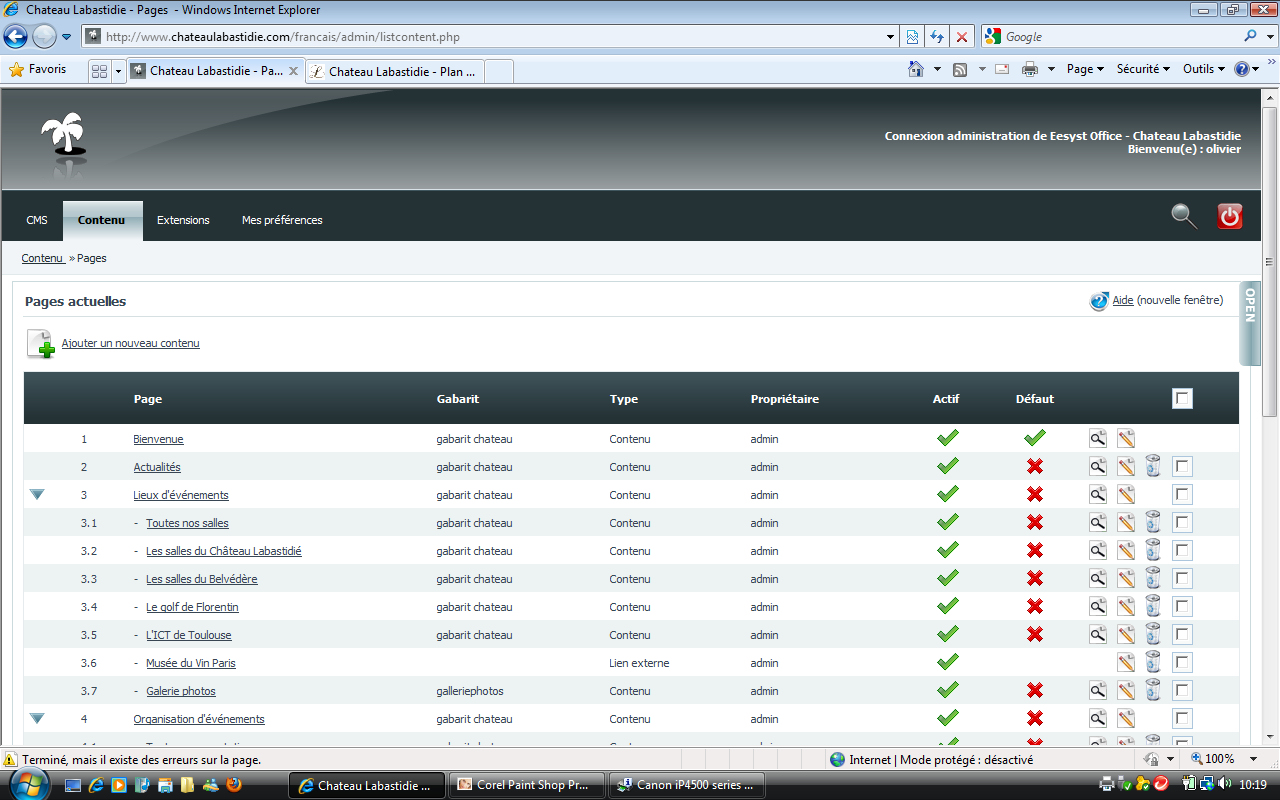Tick the checkbox for Toutes nos salles
Image resolution: width=1280 pixels, height=800 pixels.
[x=1183, y=522]
